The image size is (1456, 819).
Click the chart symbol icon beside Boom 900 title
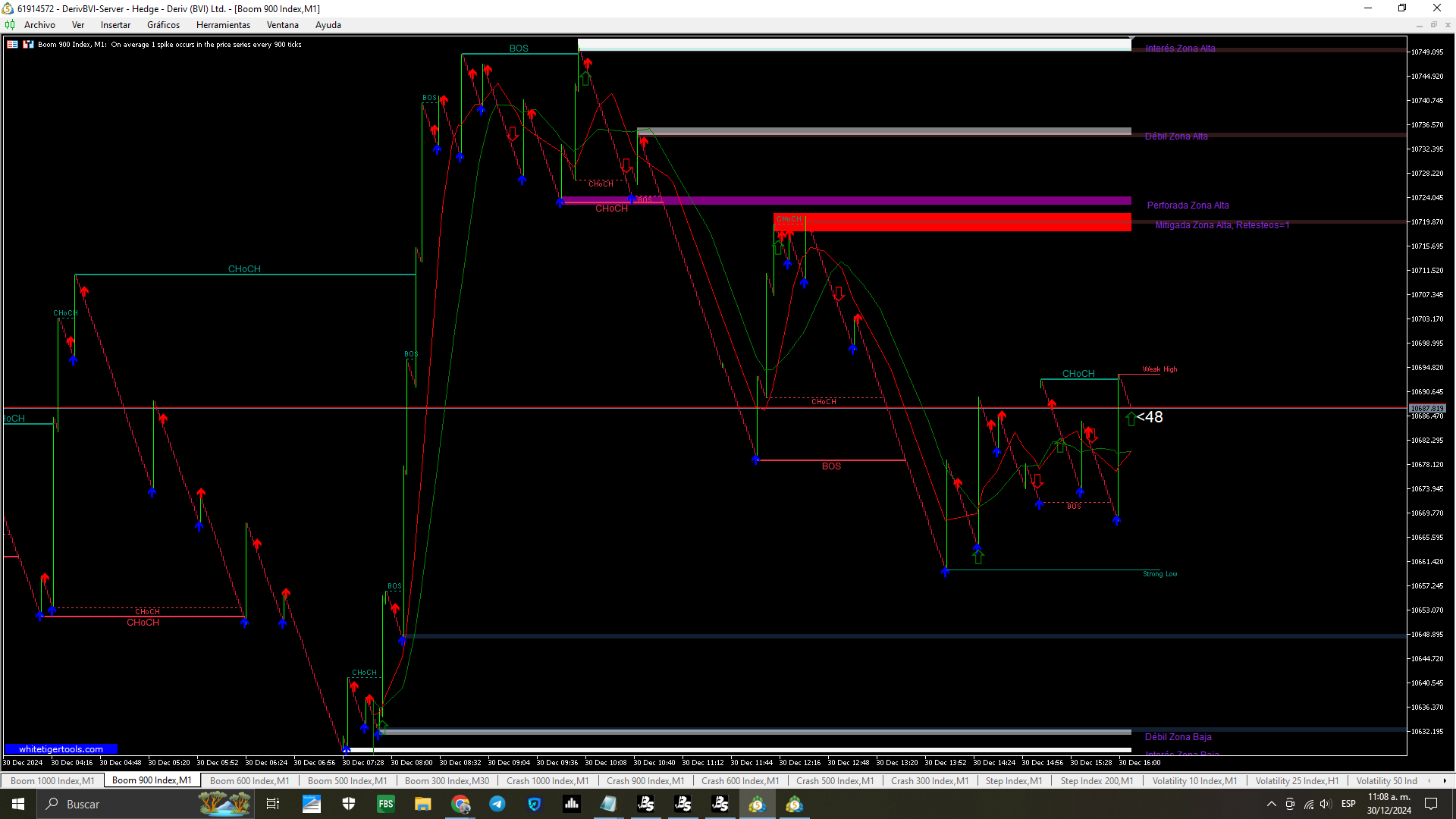tap(28, 45)
